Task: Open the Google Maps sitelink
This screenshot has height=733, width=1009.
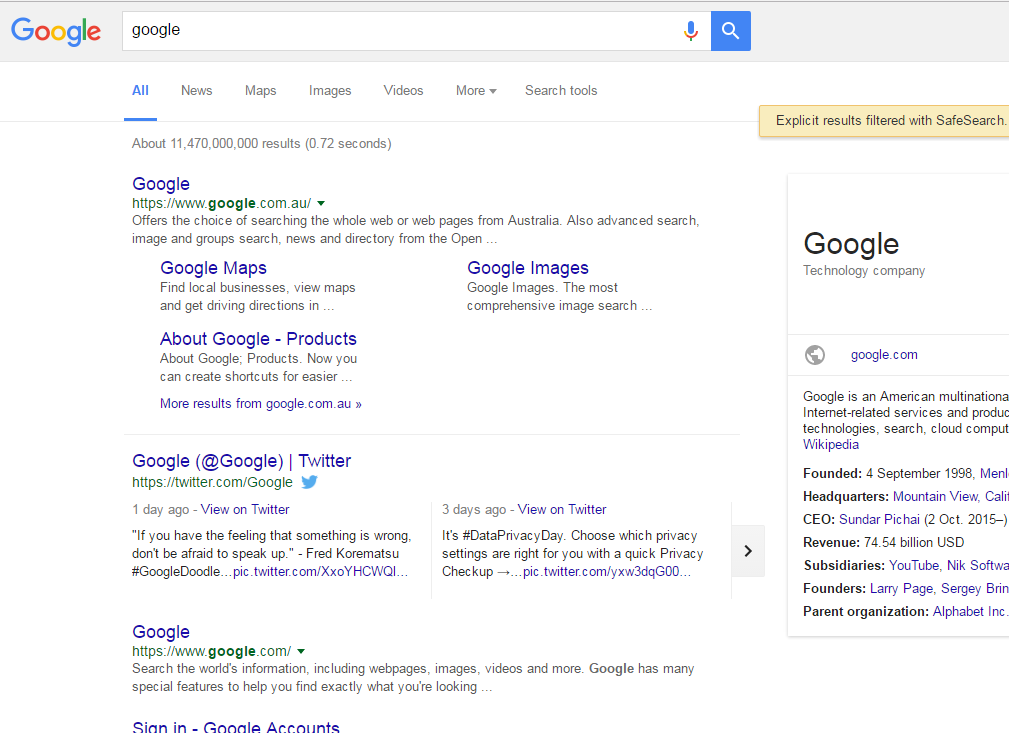Action: pos(214,268)
